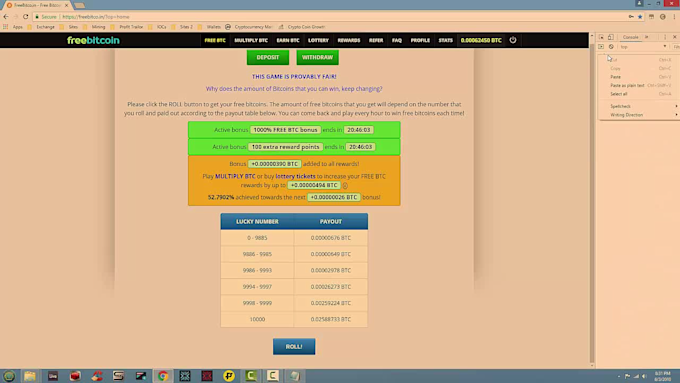680x383 pixels.
Task: Show more DevTools tabs chevron
Action: pyautogui.click(x=647, y=37)
